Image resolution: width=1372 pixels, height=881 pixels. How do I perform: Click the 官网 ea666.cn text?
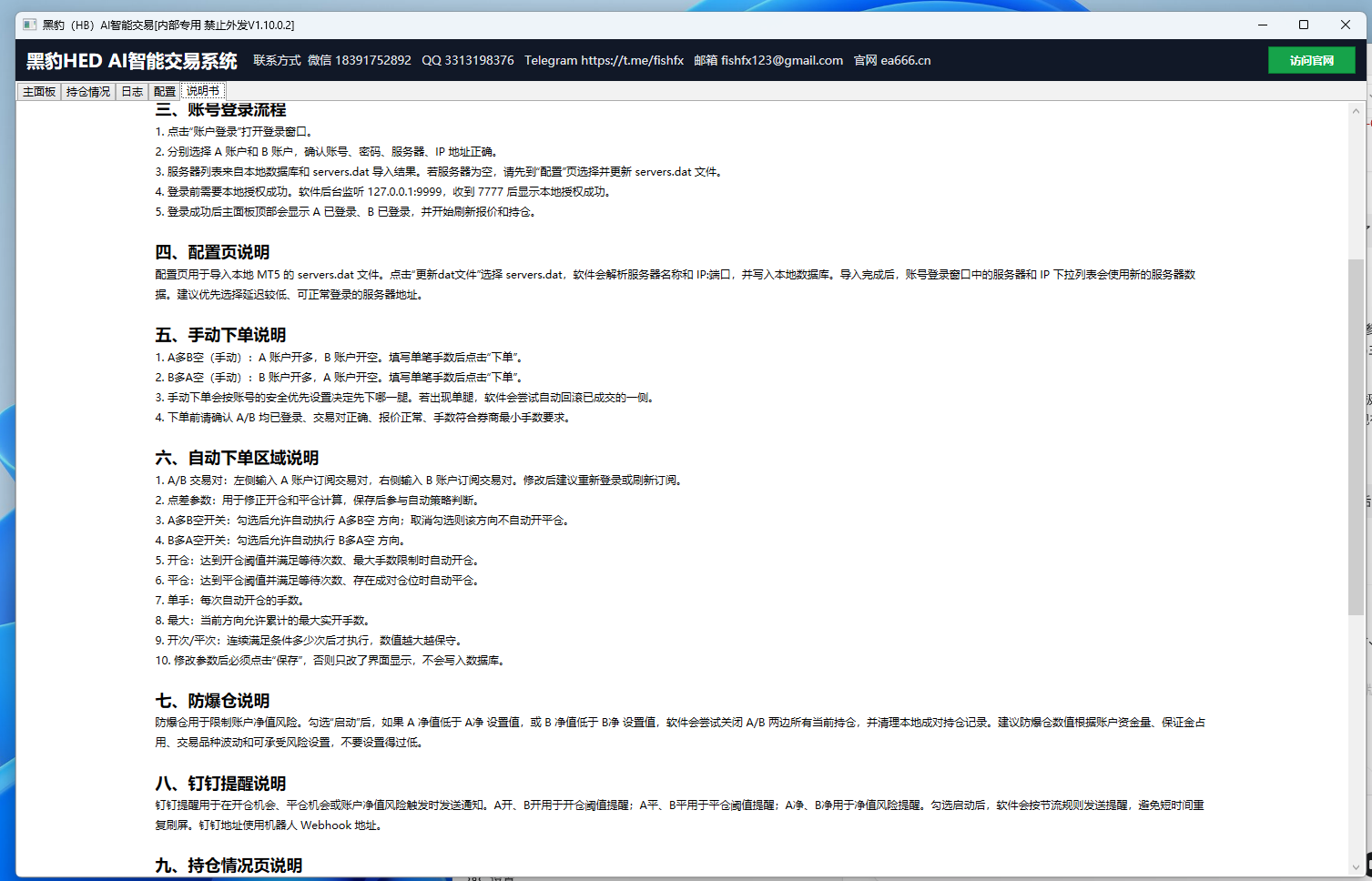pyautogui.click(x=892, y=60)
